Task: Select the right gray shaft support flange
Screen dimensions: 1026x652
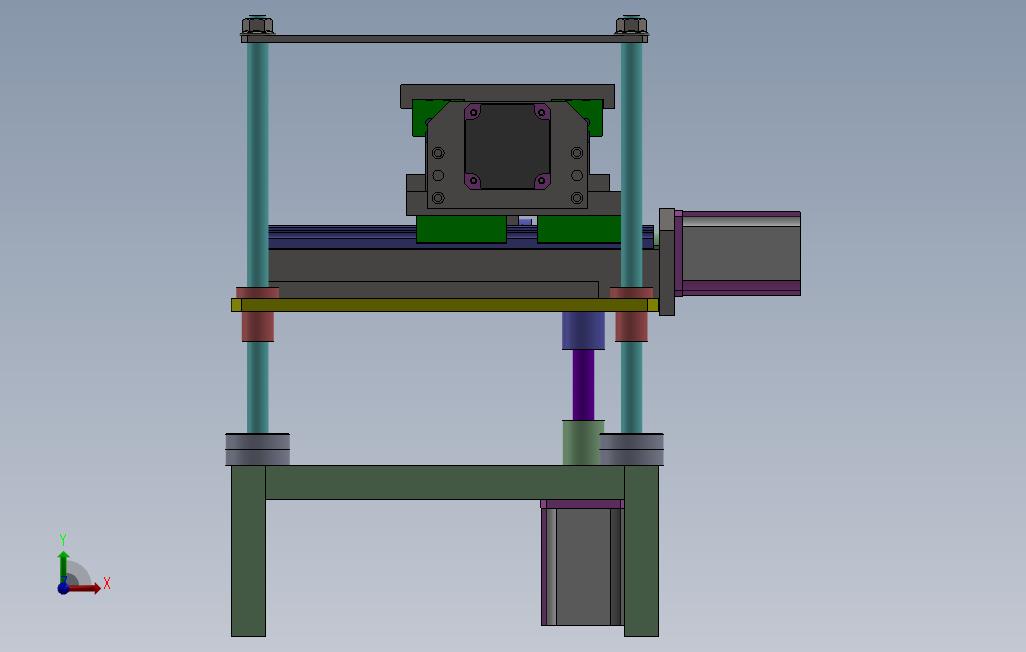Action: (632, 449)
